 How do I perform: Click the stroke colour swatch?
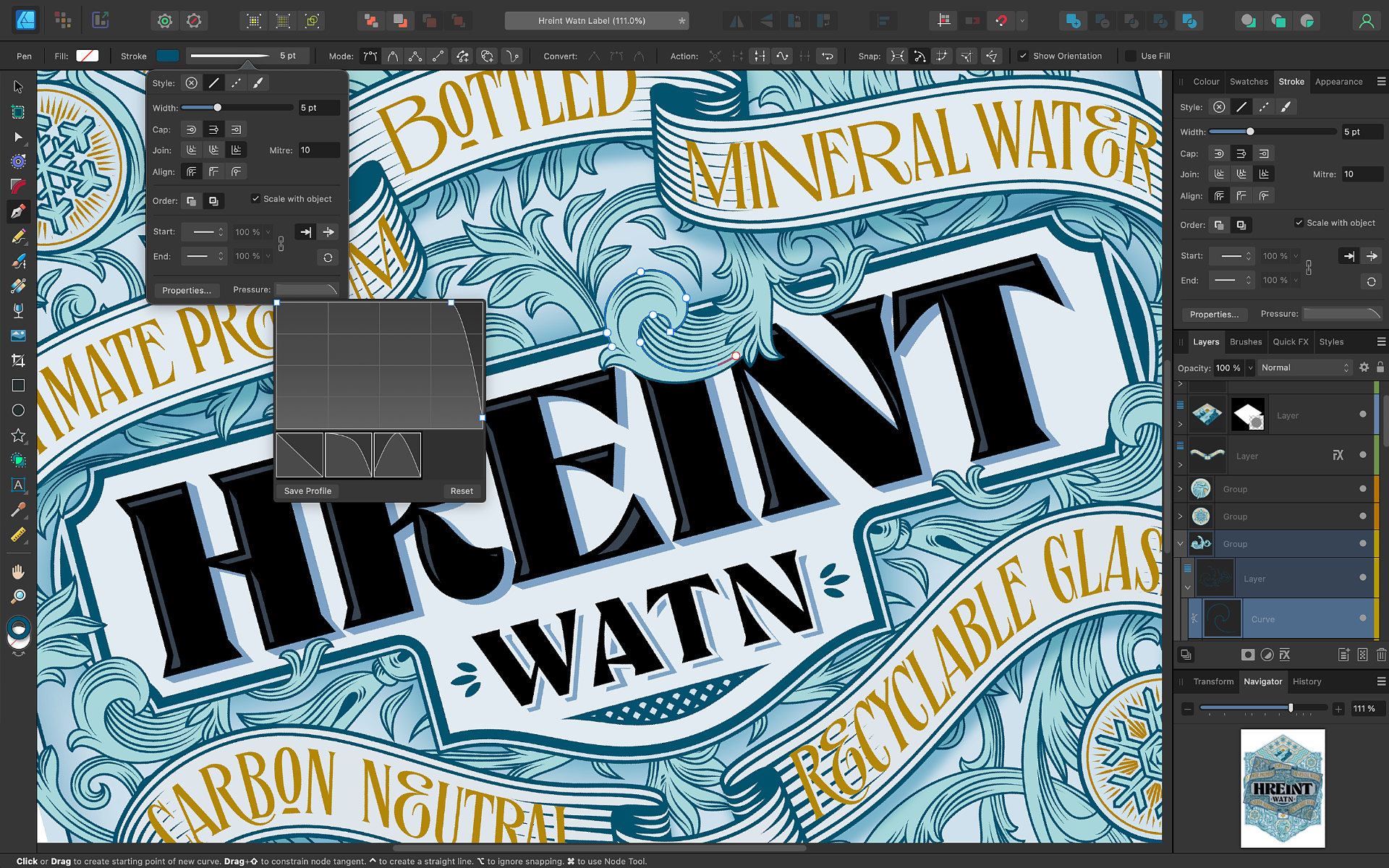click(168, 56)
